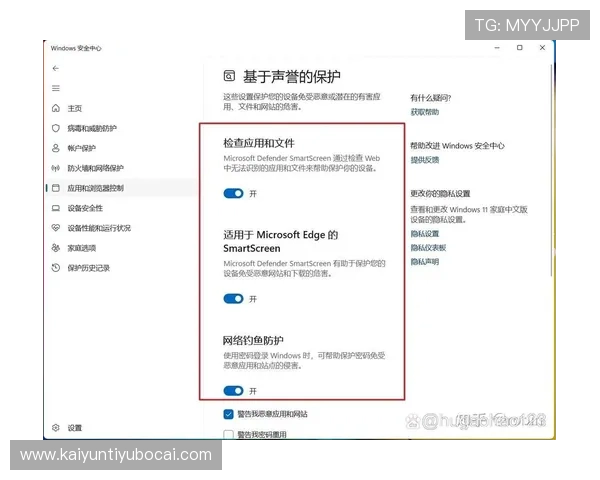Uncheck 警告我恶意应用和网站 checkbox
The width and height of the screenshot is (600, 480).
[x=228, y=414]
